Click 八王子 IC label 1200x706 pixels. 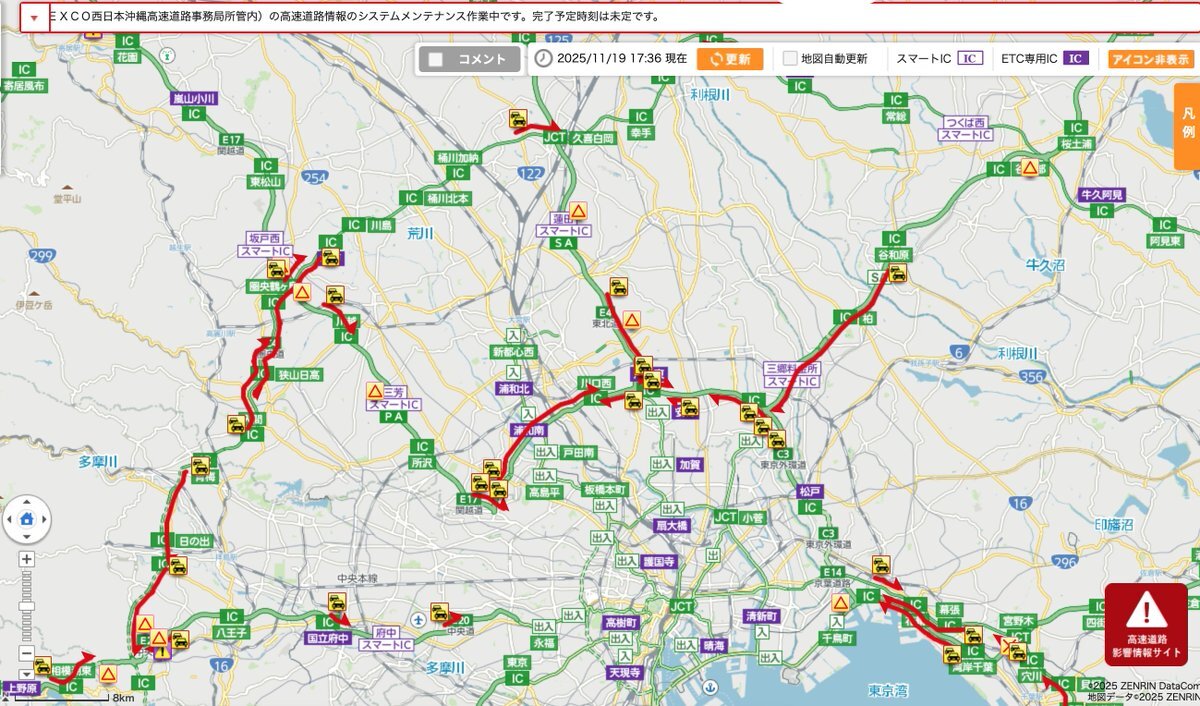(x=229, y=633)
